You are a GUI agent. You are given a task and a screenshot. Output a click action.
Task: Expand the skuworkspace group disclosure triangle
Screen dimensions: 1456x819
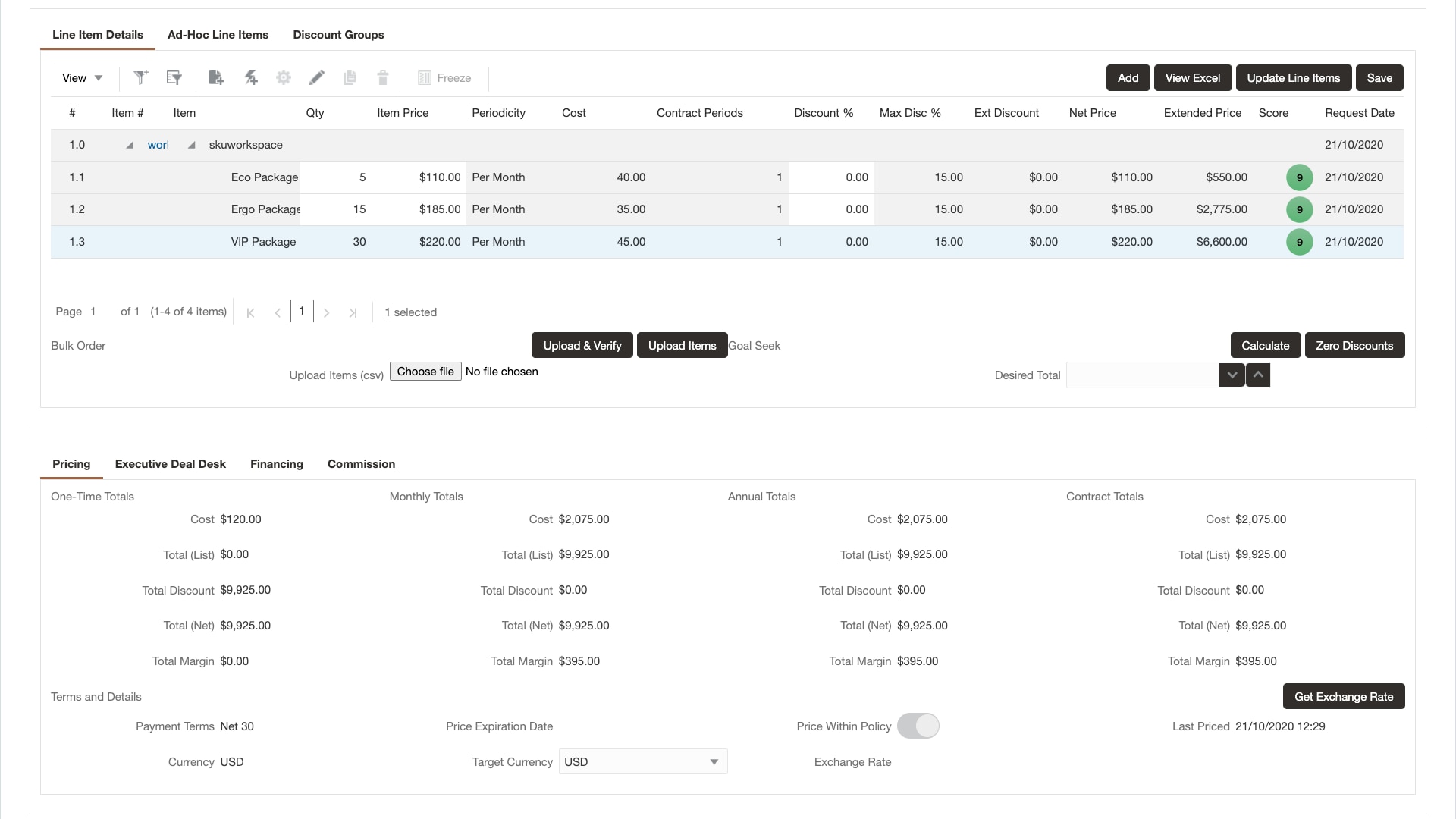[x=191, y=145]
